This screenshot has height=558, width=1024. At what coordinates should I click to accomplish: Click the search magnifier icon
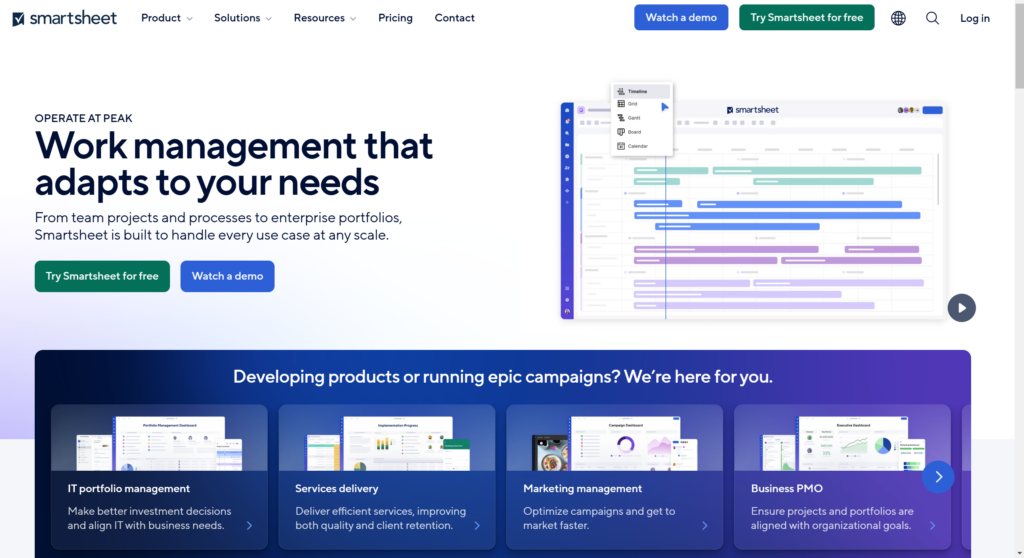point(932,18)
